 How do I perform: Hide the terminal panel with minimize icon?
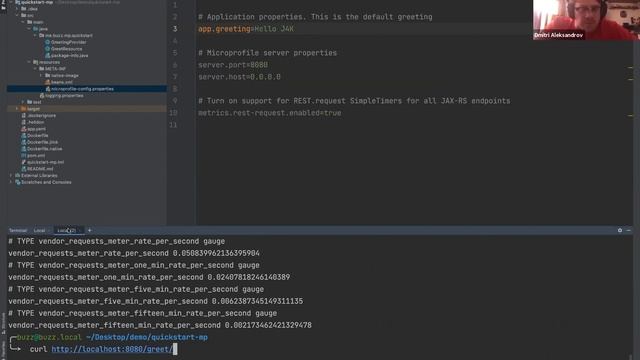(x=629, y=230)
